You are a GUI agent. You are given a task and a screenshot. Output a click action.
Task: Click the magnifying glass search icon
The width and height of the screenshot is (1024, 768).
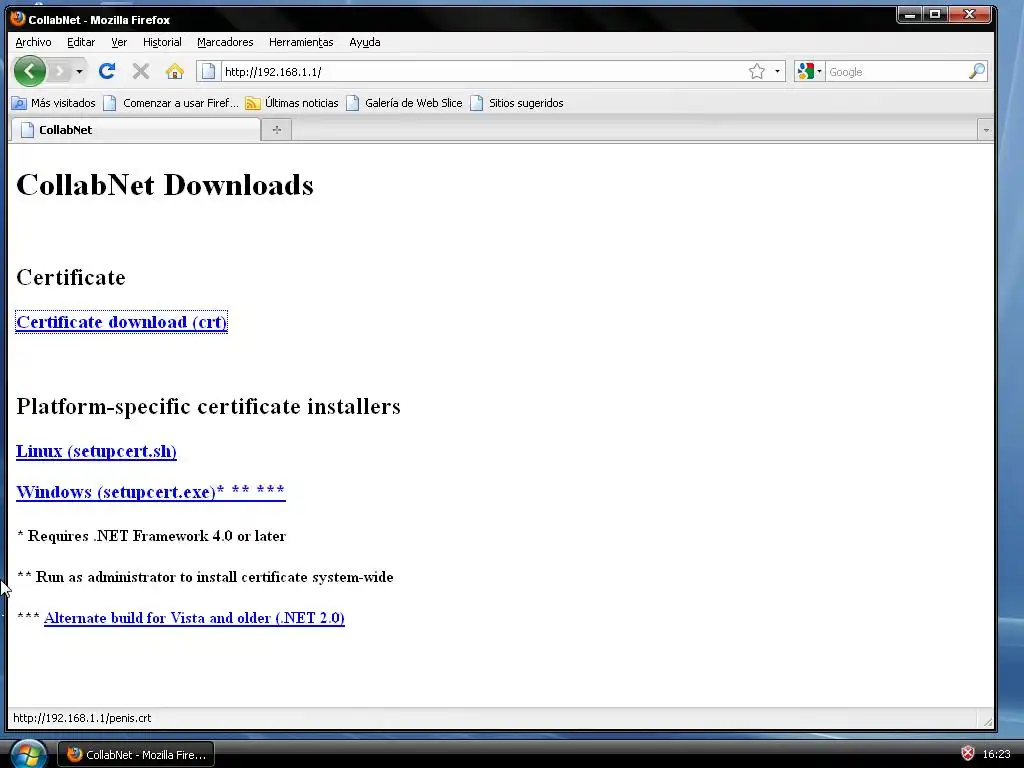977,71
